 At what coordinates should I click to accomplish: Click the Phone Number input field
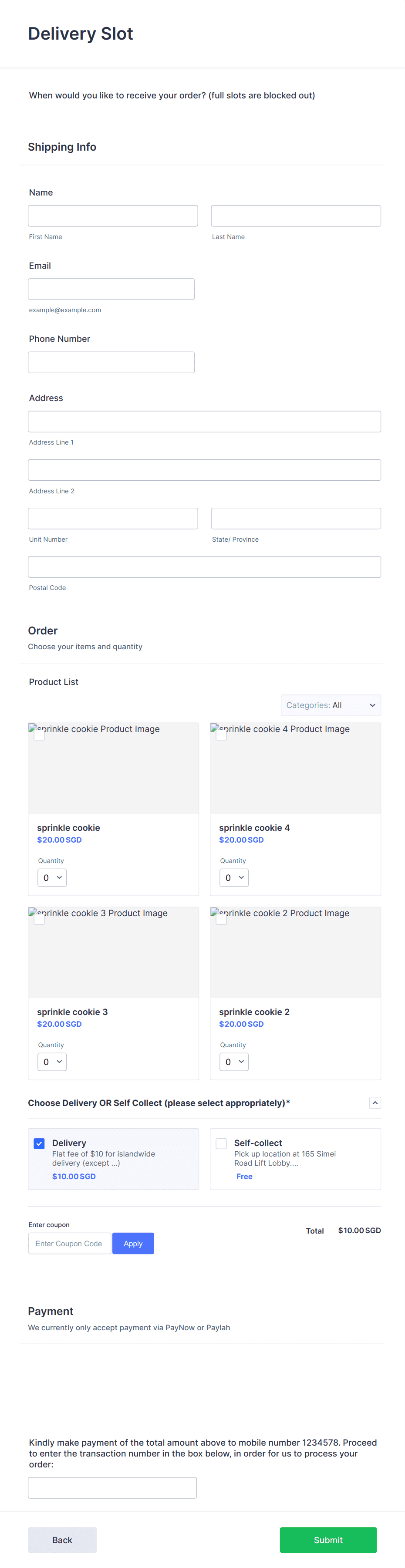pos(111,361)
